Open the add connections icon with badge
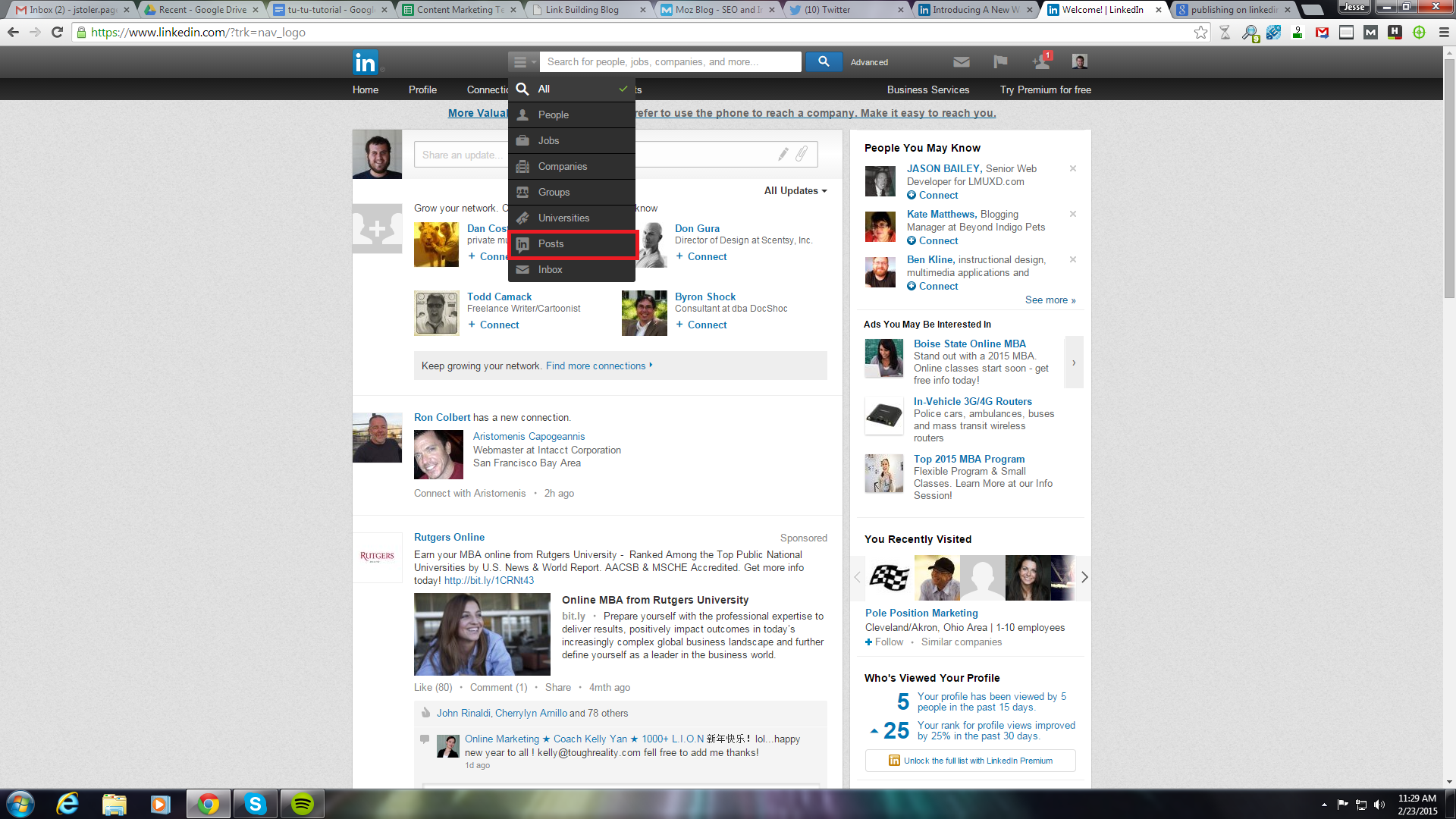 point(1042,61)
